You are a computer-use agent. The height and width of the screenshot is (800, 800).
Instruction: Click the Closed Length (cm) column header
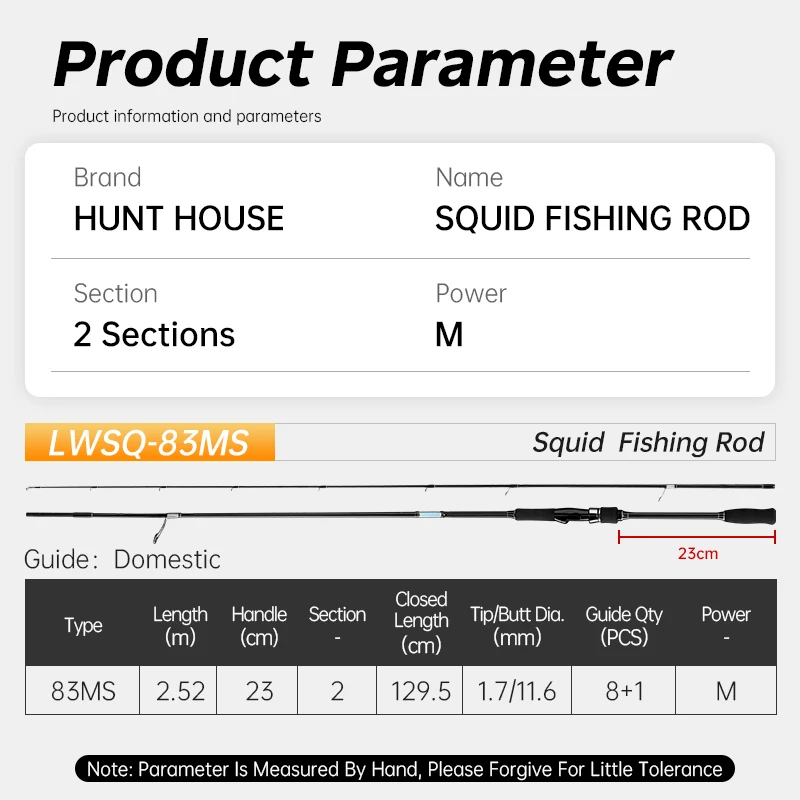pyautogui.click(x=421, y=622)
